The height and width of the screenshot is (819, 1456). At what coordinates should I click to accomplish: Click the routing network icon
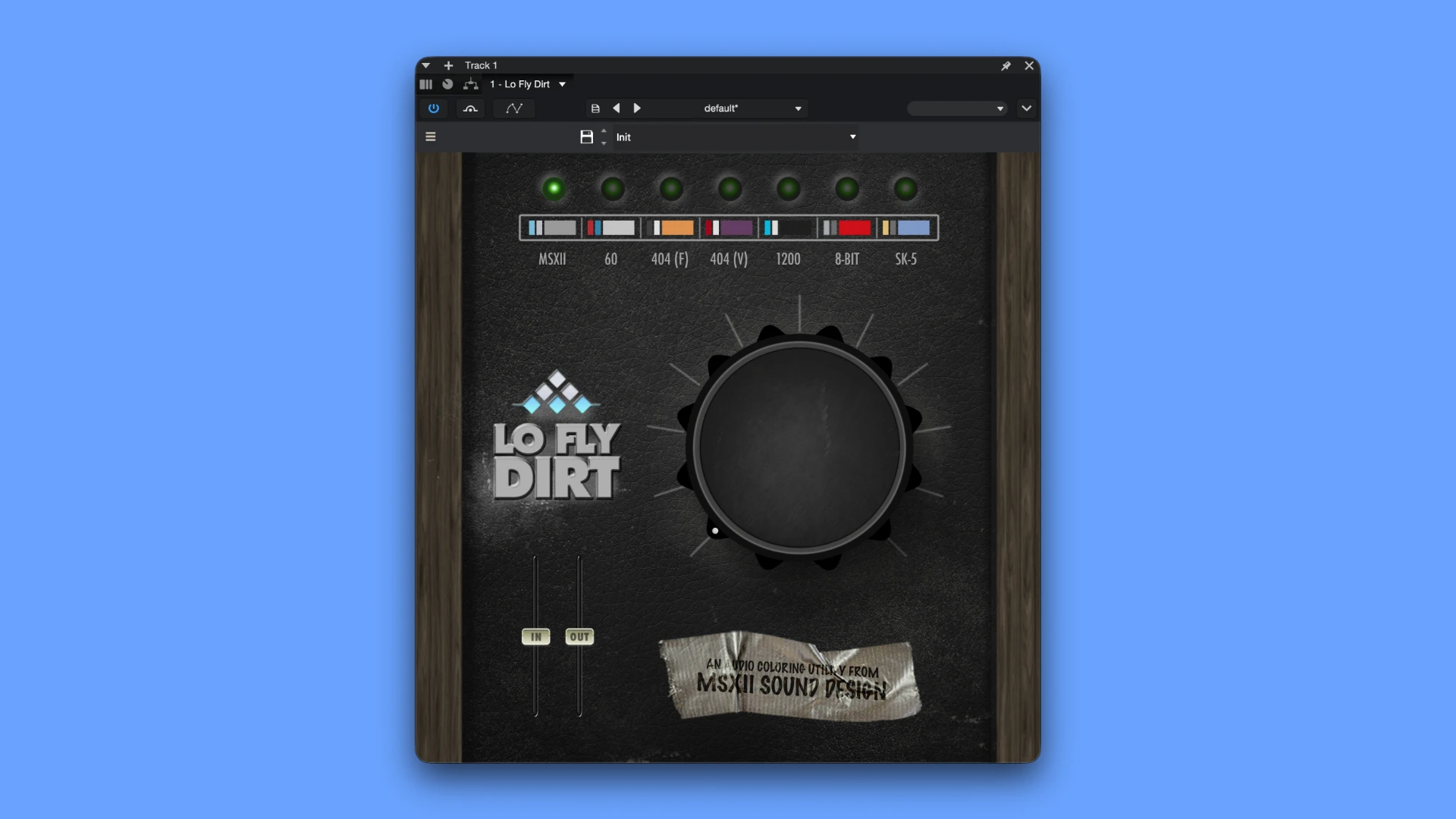click(471, 84)
